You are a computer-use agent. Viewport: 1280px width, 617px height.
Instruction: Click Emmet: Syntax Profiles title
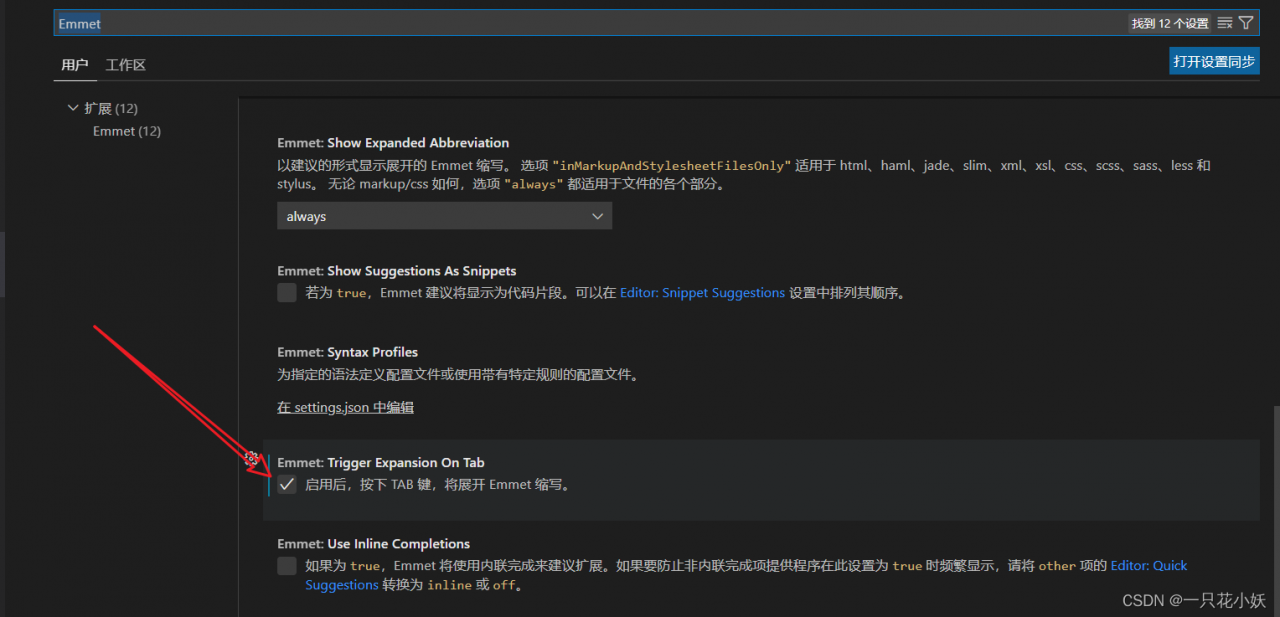point(347,352)
